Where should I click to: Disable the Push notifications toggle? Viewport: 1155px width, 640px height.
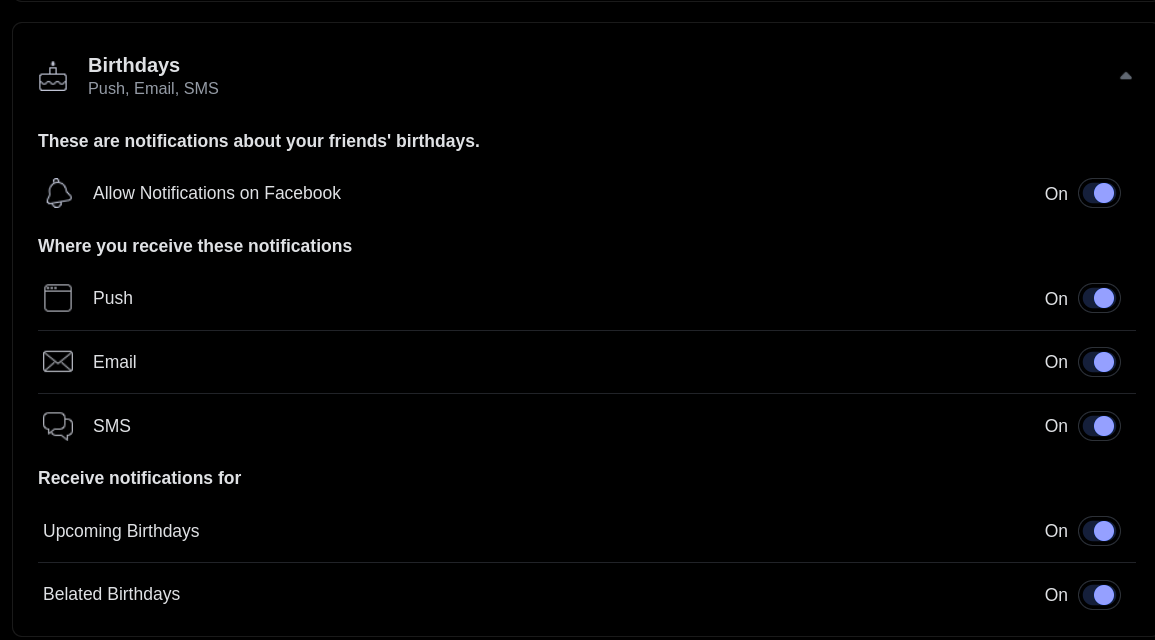[x=1099, y=298]
